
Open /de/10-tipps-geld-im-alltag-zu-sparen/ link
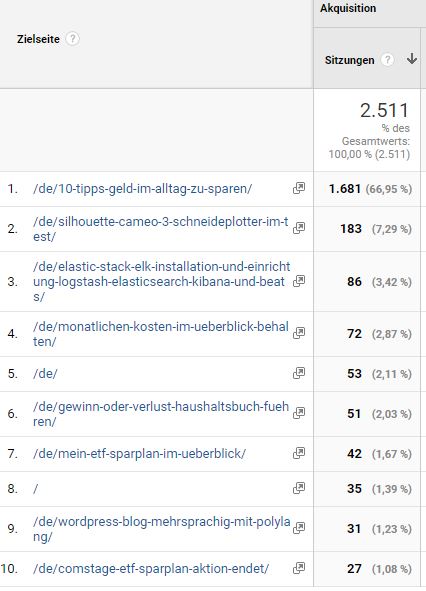click(143, 188)
